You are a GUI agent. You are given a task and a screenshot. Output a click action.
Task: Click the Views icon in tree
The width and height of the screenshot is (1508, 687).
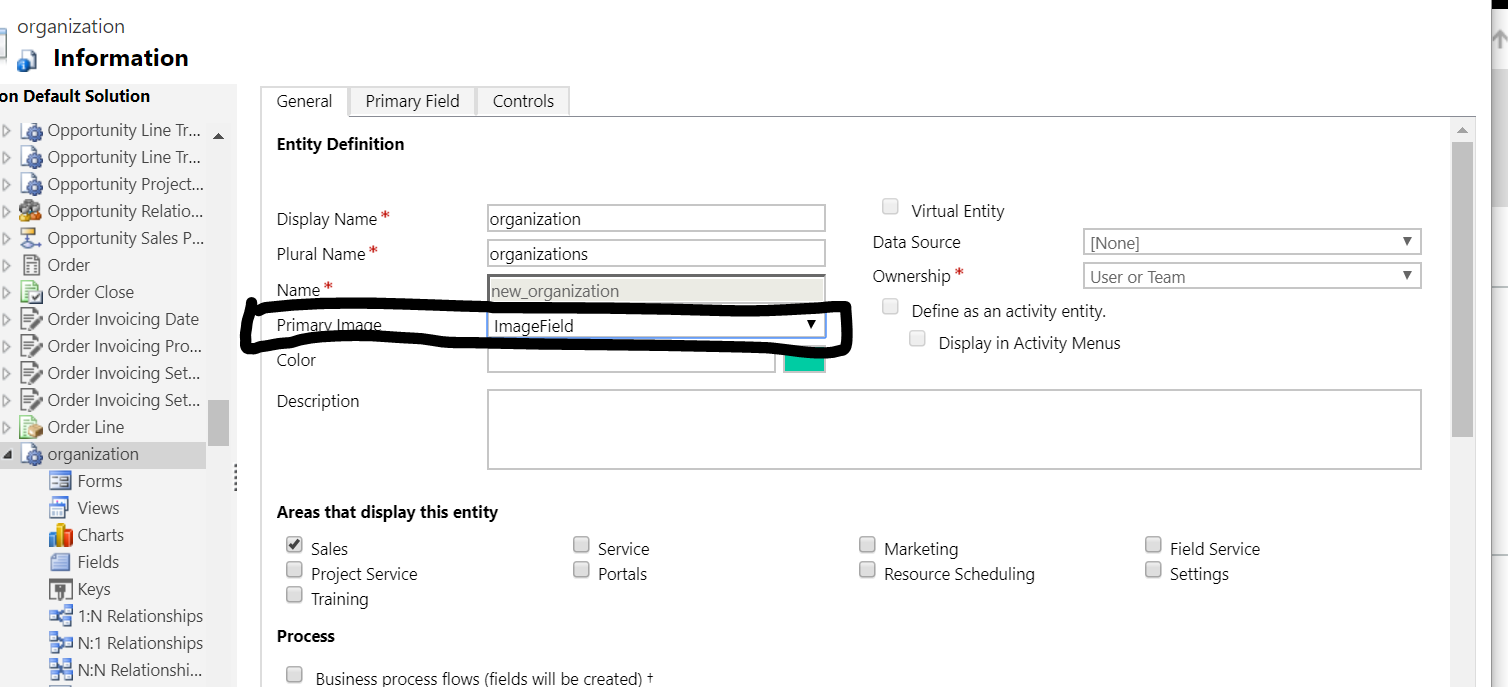pyautogui.click(x=60, y=508)
